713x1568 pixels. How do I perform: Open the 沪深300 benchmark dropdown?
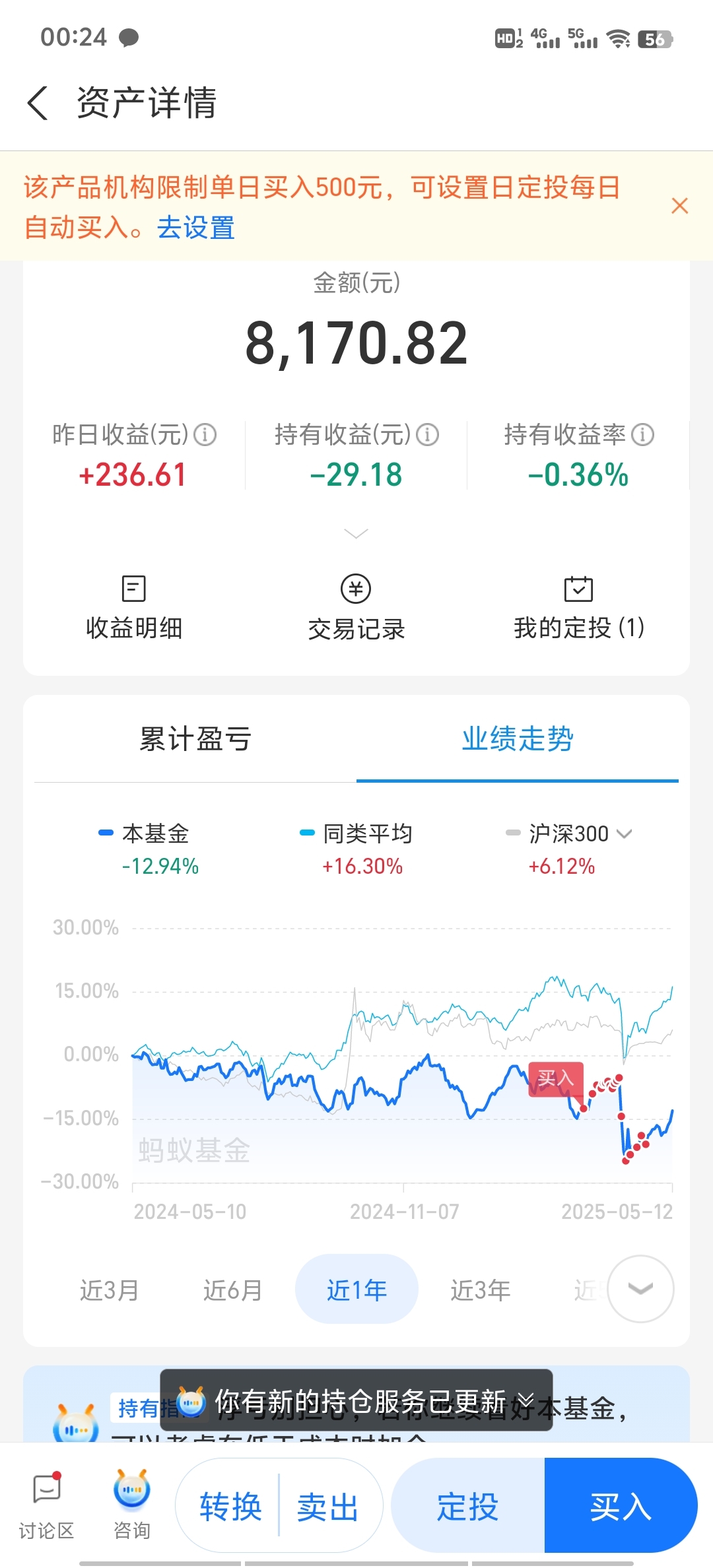coord(569,834)
